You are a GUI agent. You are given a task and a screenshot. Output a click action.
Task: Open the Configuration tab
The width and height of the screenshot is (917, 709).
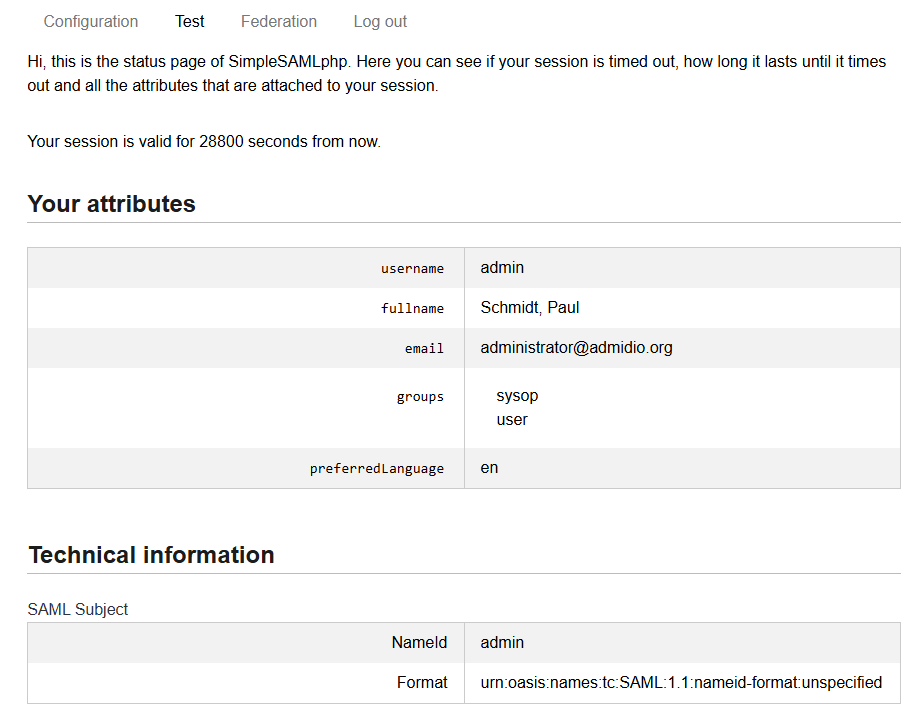click(x=91, y=21)
